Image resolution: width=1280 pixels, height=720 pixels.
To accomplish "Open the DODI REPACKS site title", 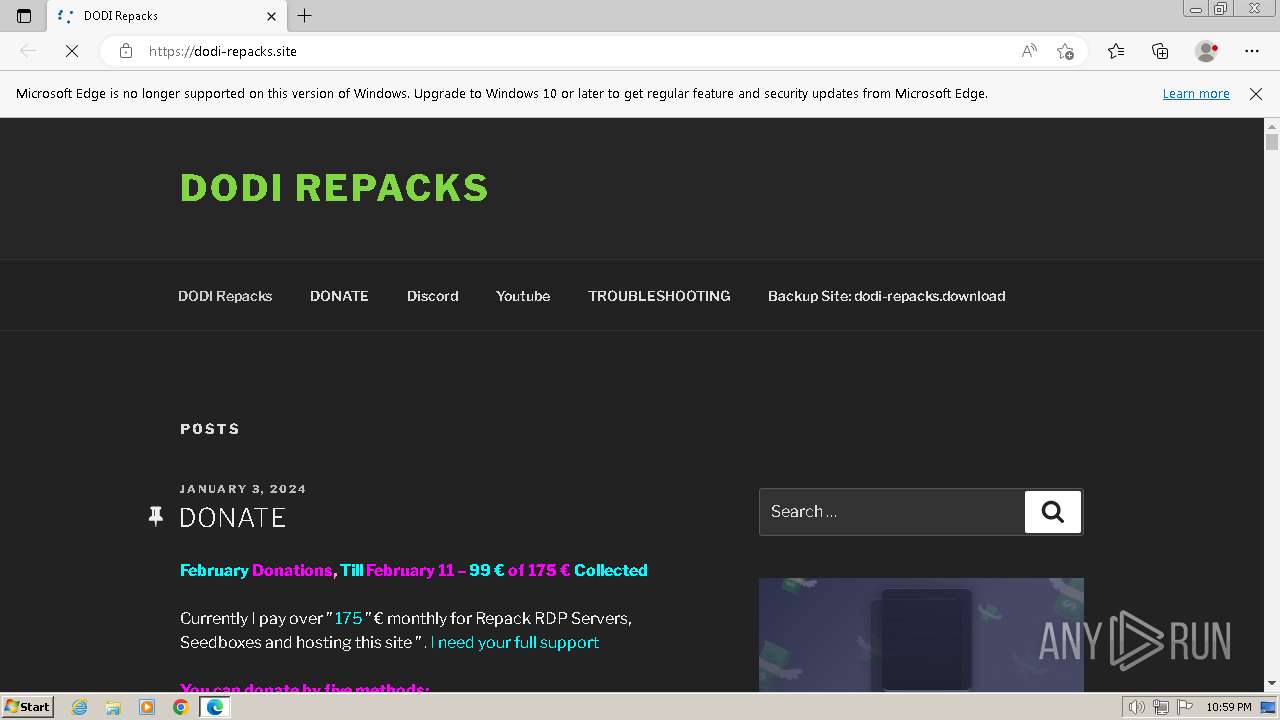I will (334, 188).
